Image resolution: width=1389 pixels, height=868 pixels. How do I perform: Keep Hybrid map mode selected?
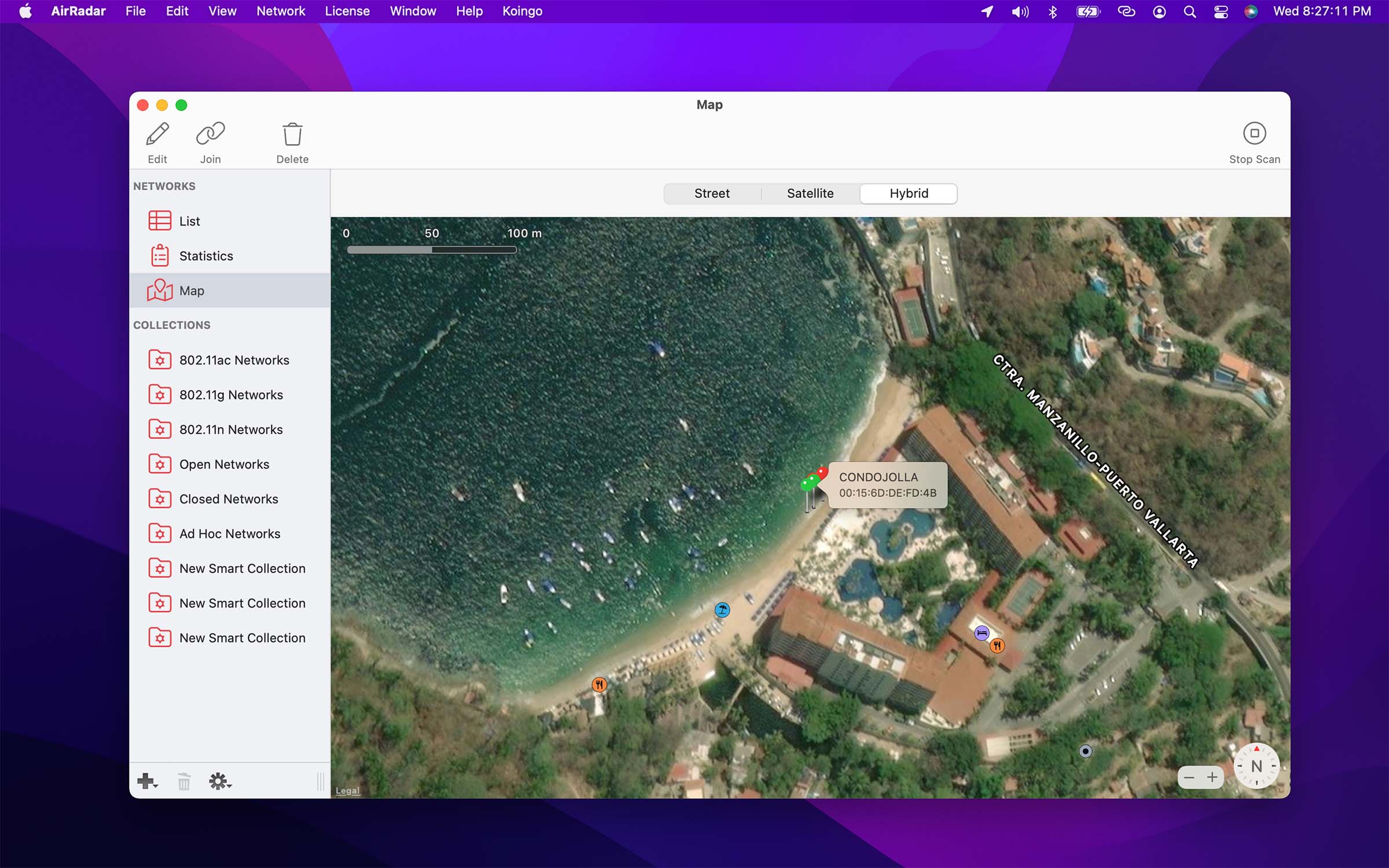tap(907, 193)
